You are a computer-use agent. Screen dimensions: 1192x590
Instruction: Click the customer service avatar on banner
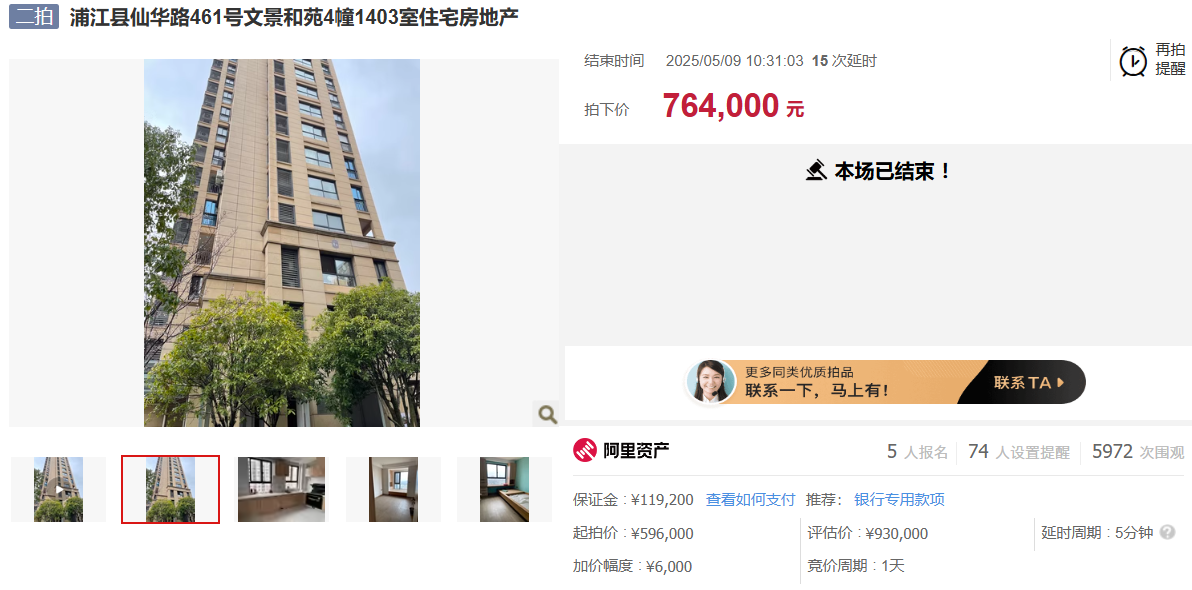pos(711,382)
